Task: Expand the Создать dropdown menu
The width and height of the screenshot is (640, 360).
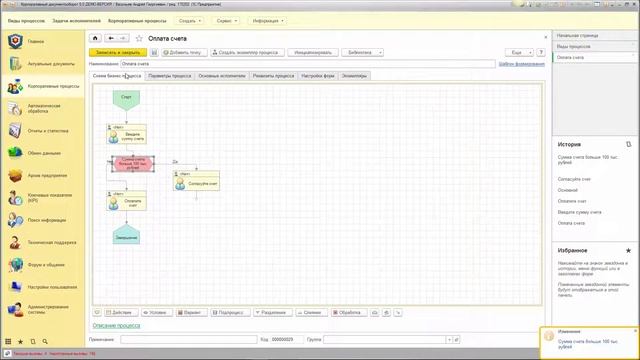Action: coord(190,21)
